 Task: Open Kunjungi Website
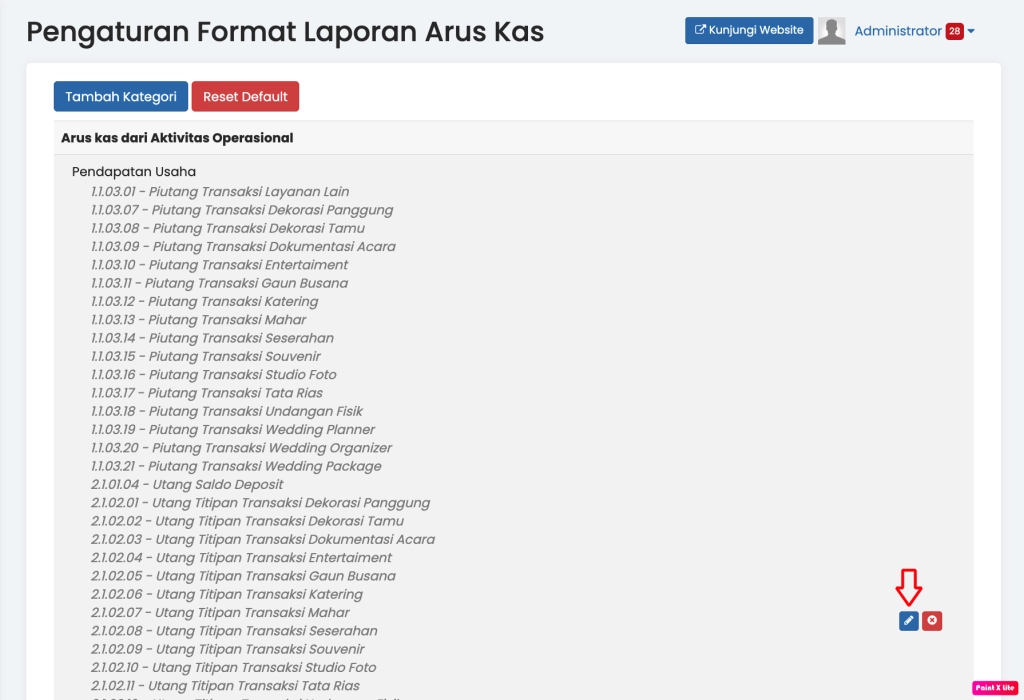748,30
